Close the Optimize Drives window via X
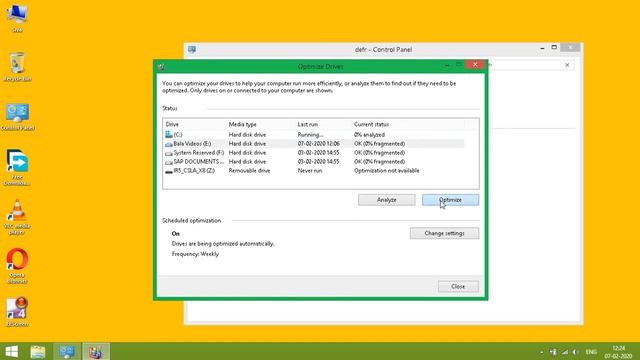 [x=475, y=64]
